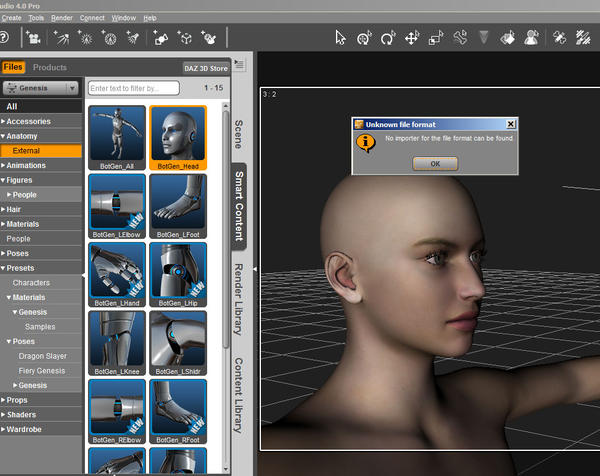Activate the Translate move tool
This screenshot has width=600, height=476.
[x=412, y=38]
